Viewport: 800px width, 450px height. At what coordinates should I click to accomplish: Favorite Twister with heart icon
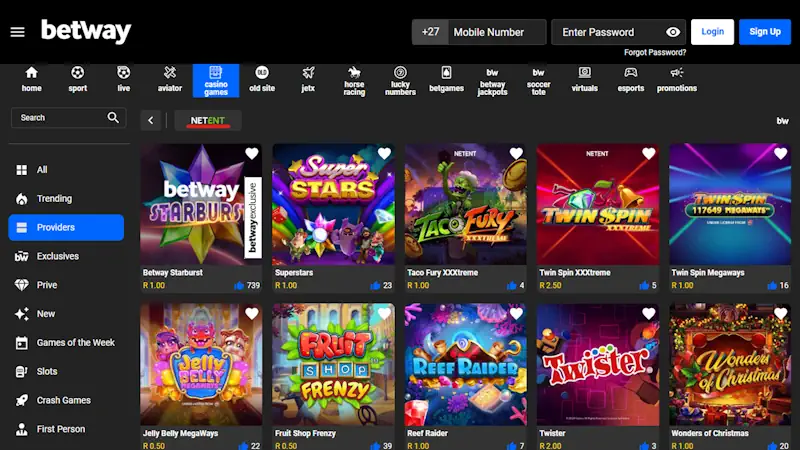(x=648, y=314)
